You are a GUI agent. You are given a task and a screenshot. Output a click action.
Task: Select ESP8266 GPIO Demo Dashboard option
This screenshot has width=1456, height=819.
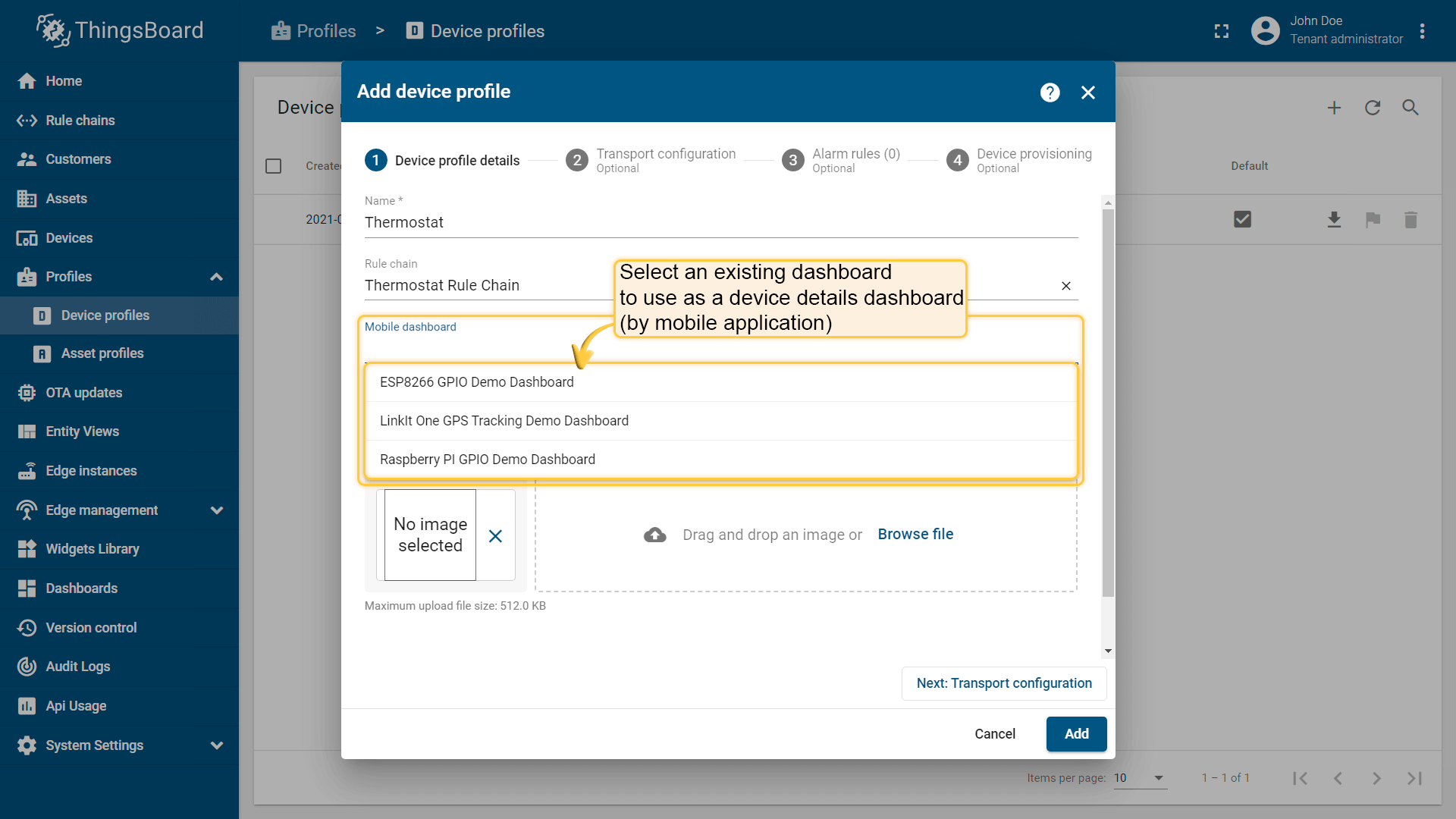(477, 382)
